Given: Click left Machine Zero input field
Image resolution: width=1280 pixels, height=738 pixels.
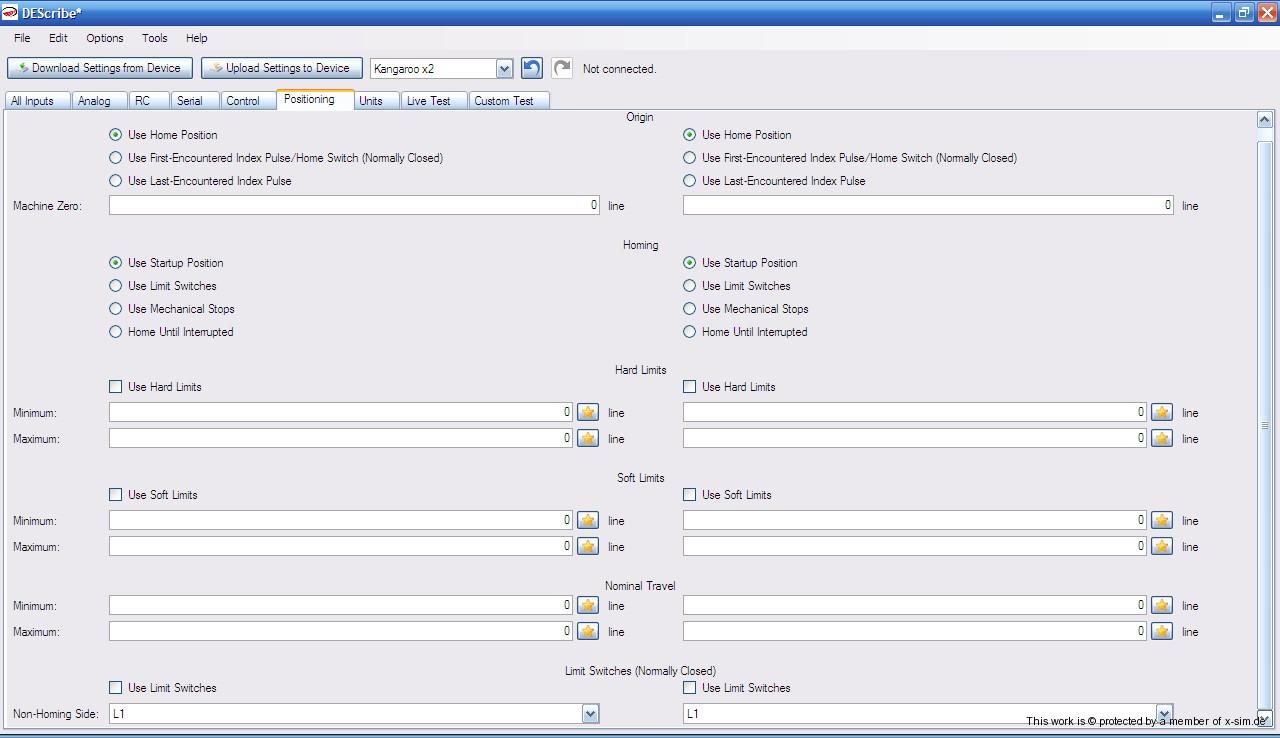Looking at the screenshot, I should [x=354, y=205].
